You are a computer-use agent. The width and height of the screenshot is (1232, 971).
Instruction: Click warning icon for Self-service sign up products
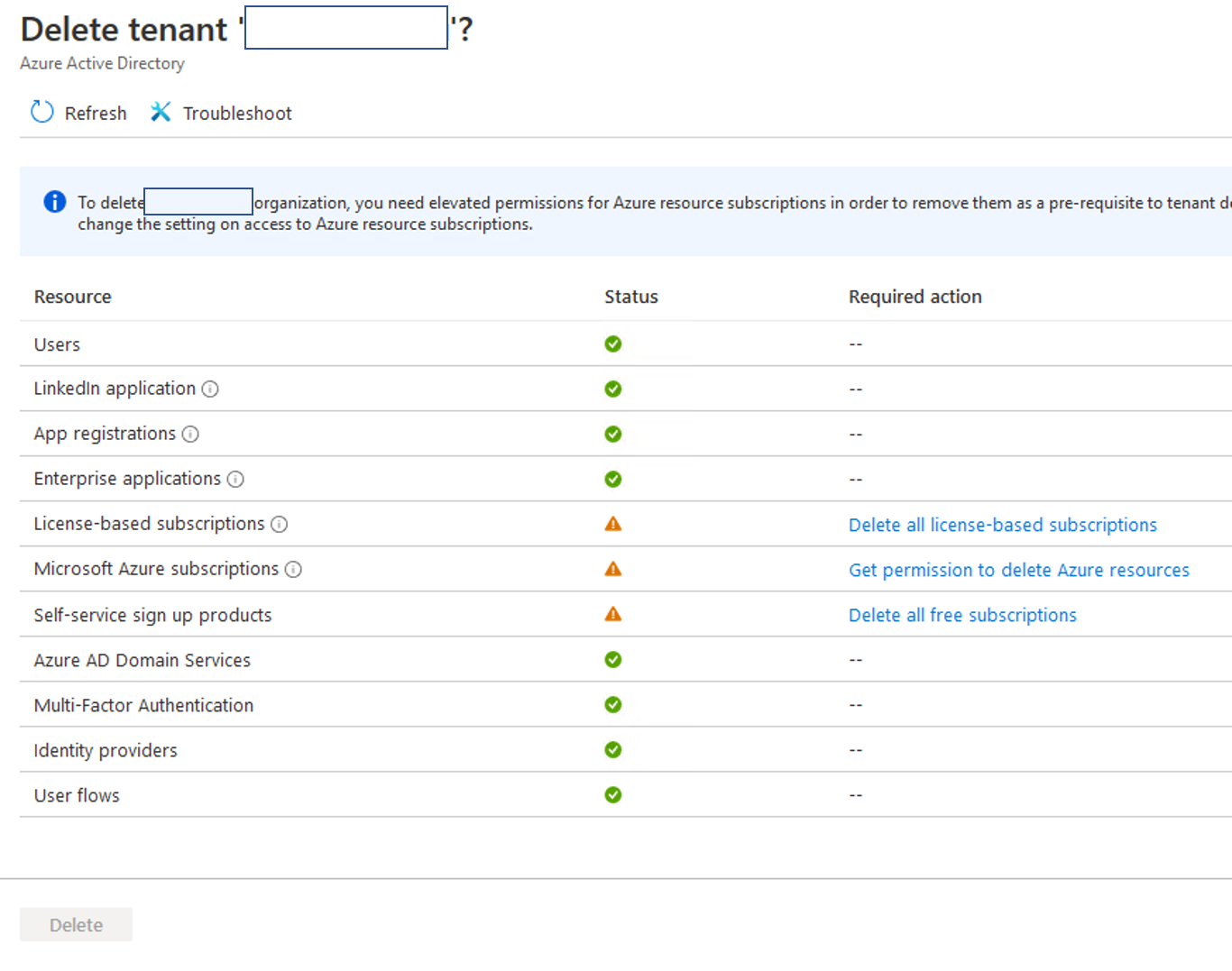click(613, 614)
